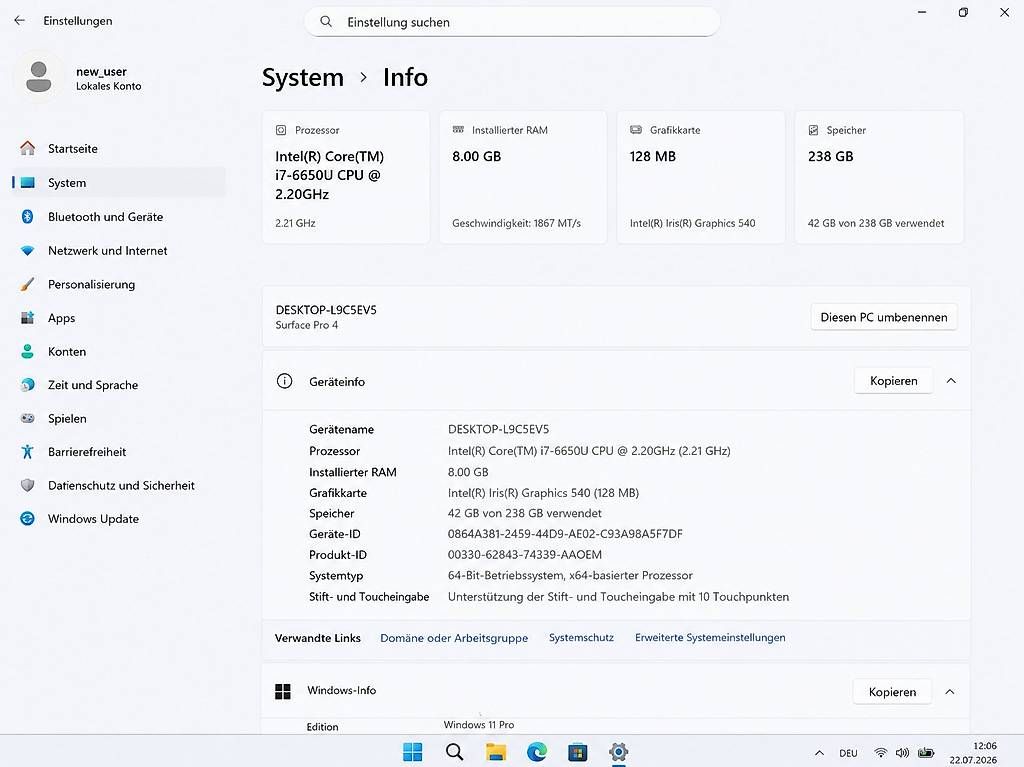
Task: Open the Windows Start button
Action: point(413,752)
